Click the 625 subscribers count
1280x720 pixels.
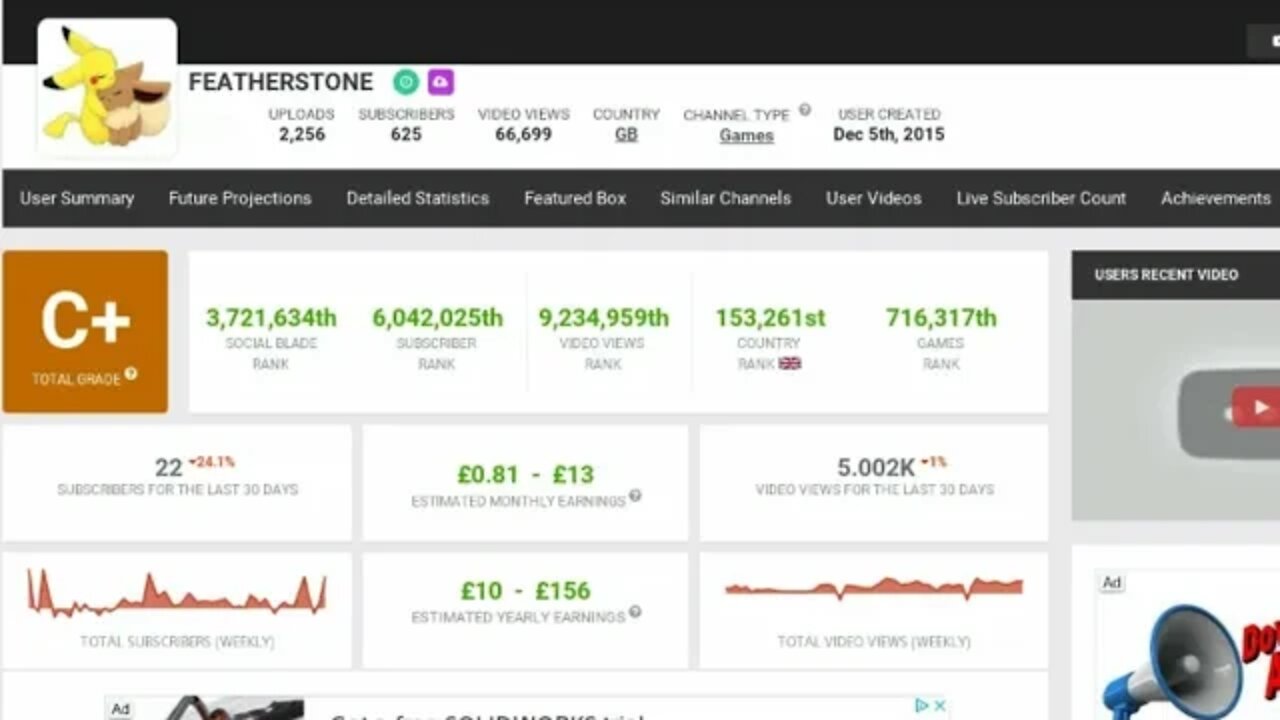(406, 134)
